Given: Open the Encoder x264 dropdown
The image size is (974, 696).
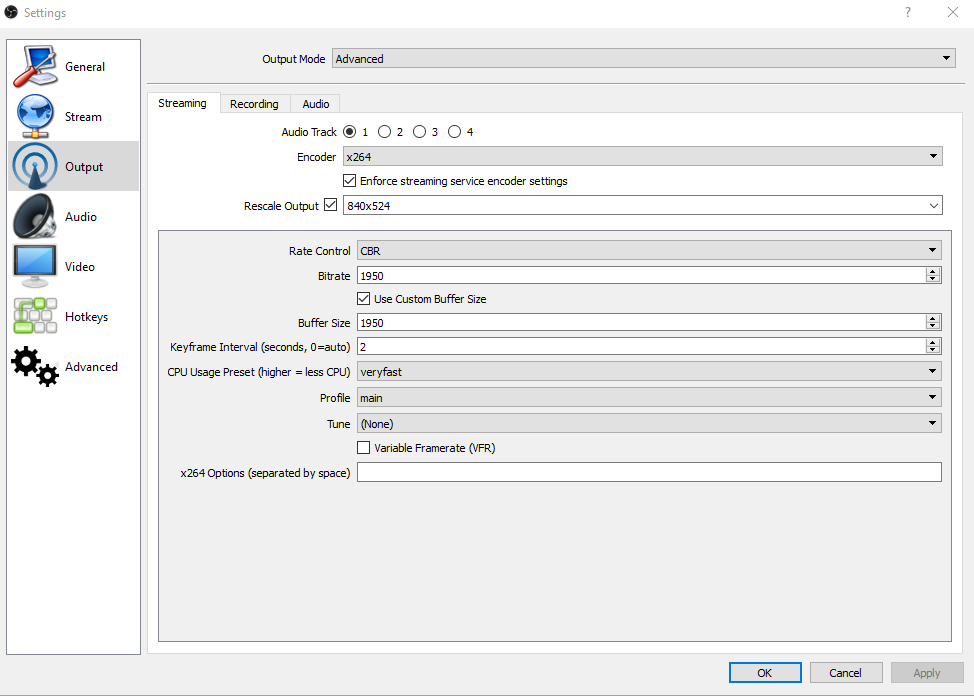Looking at the screenshot, I should point(642,157).
